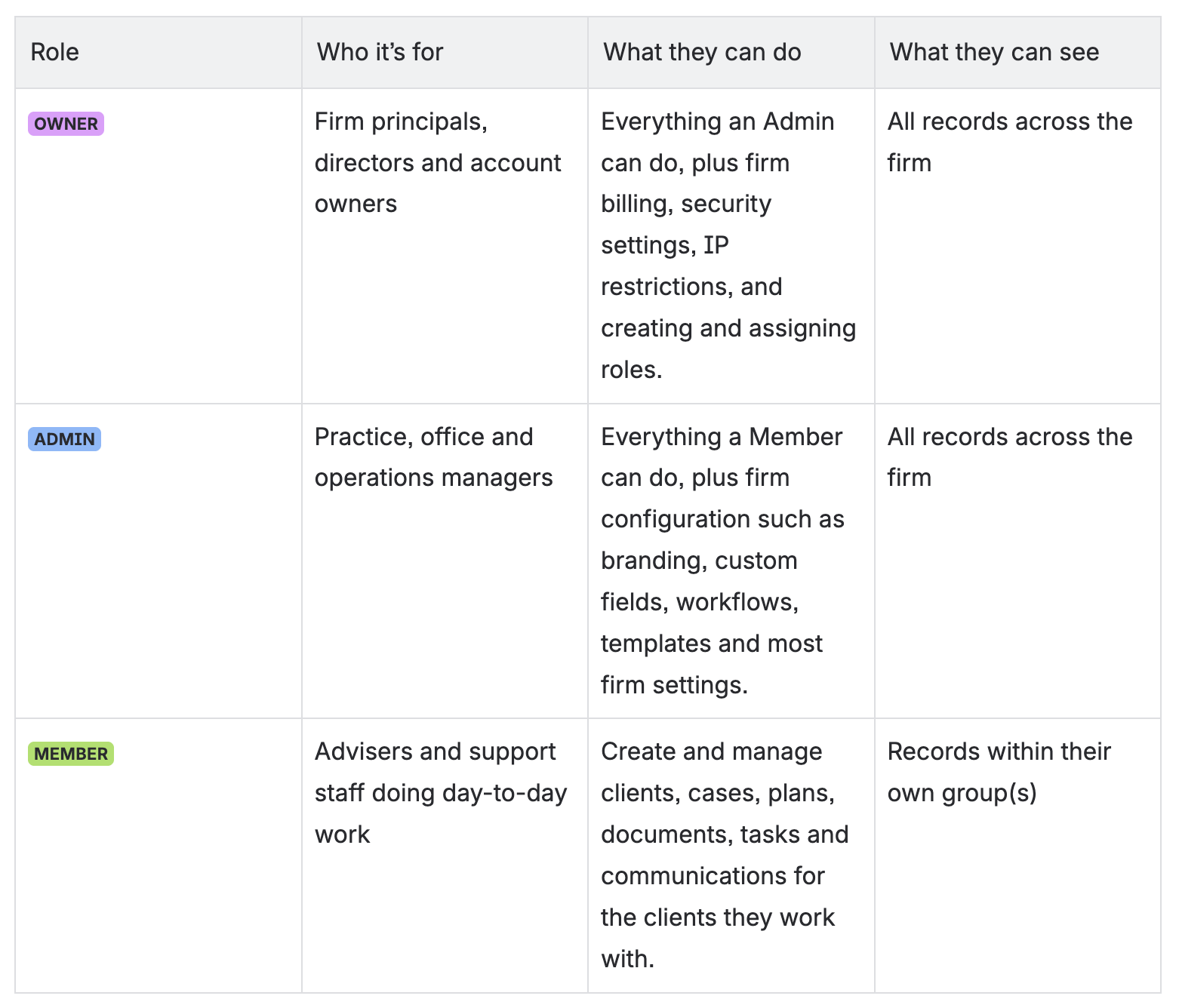Click "Firm principals, directors and account owners" cell
Viewport: 1179px width, 1008px height.
(x=438, y=163)
